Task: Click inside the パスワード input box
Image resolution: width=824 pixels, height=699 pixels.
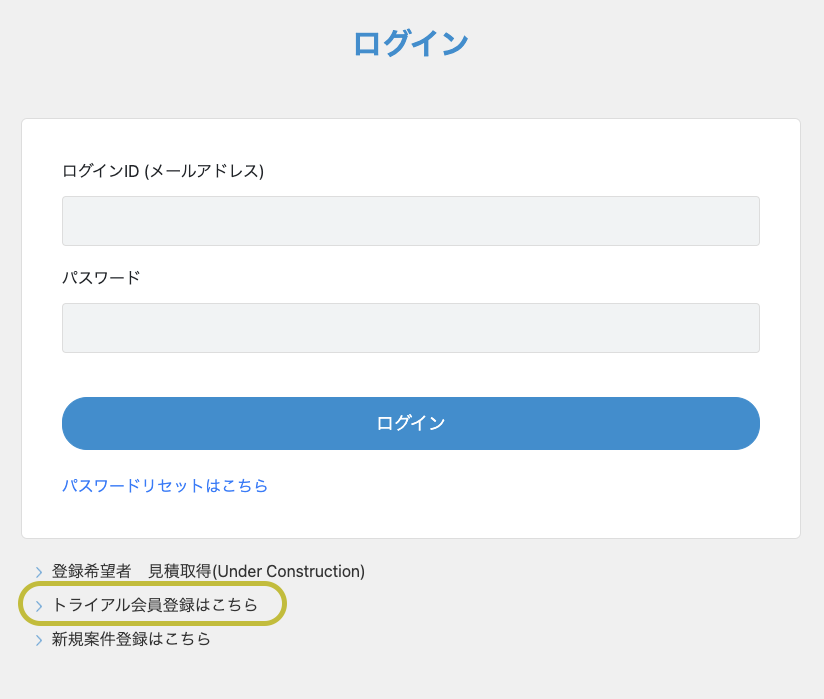Action: (x=410, y=328)
